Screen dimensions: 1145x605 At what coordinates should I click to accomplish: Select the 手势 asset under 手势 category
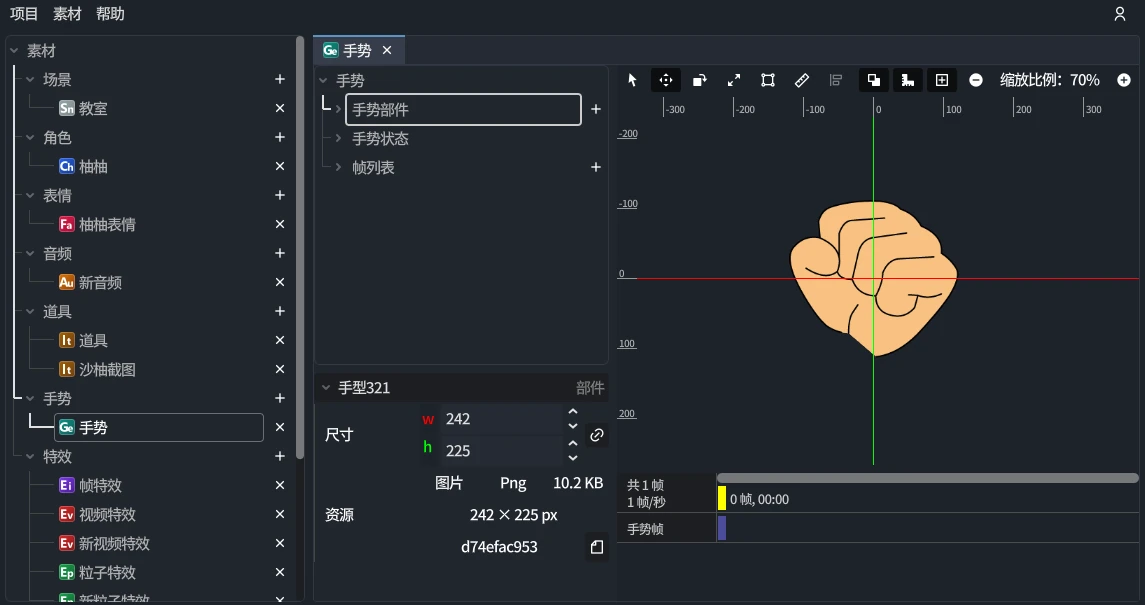[158, 428]
